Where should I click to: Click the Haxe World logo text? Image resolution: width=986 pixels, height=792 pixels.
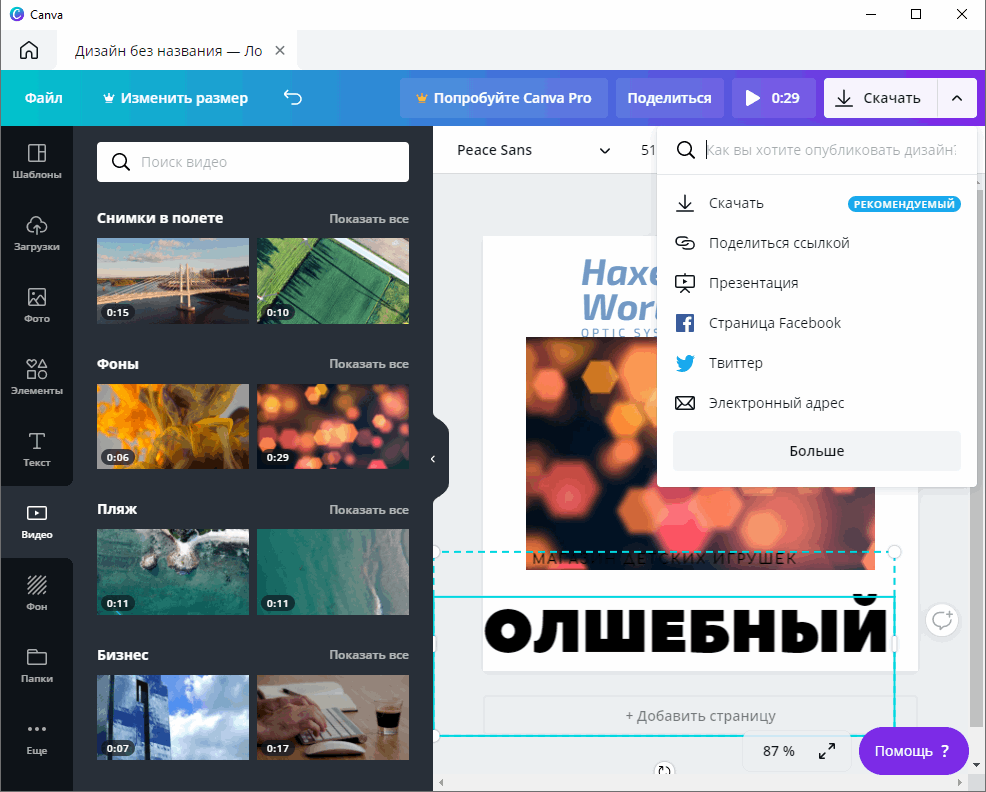(619, 291)
